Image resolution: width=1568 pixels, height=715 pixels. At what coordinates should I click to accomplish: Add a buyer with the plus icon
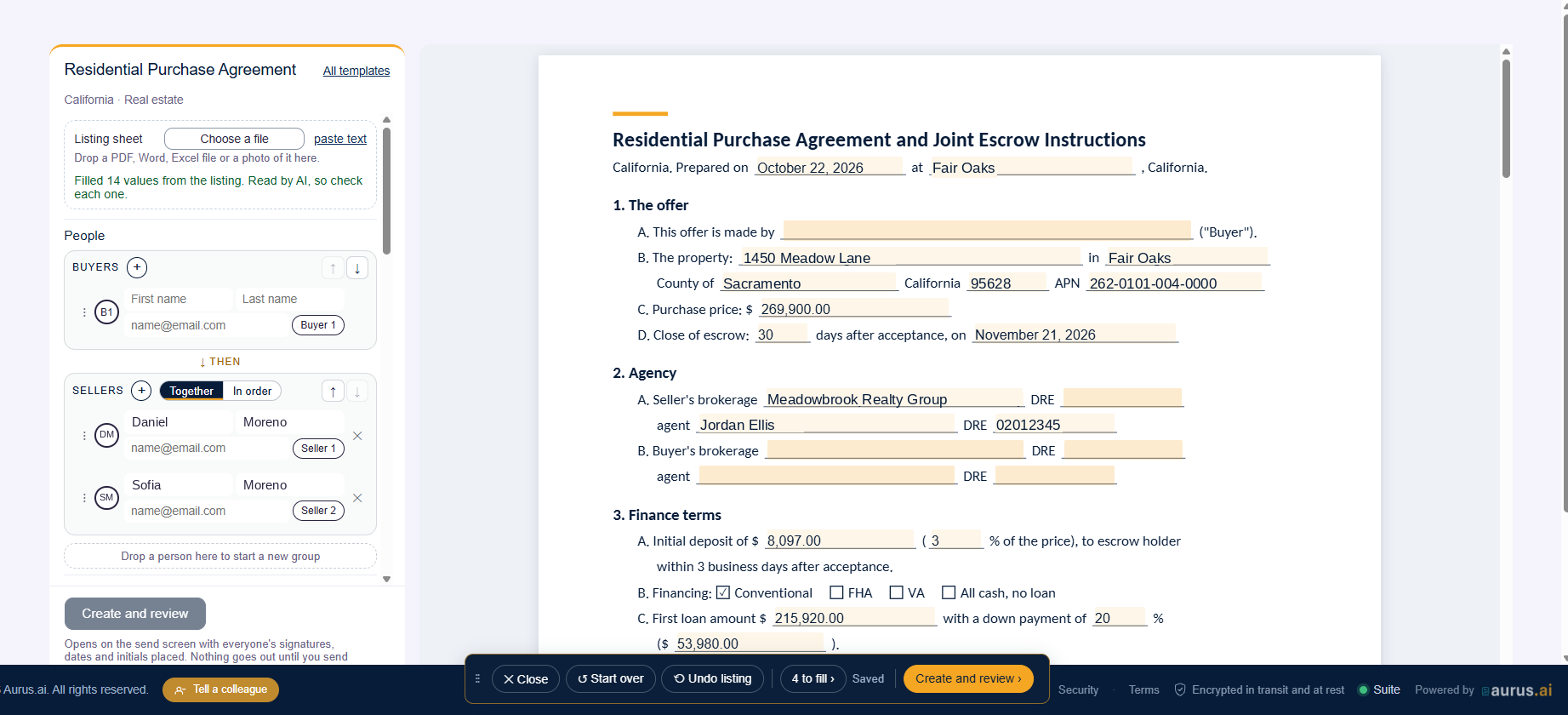(x=137, y=267)
